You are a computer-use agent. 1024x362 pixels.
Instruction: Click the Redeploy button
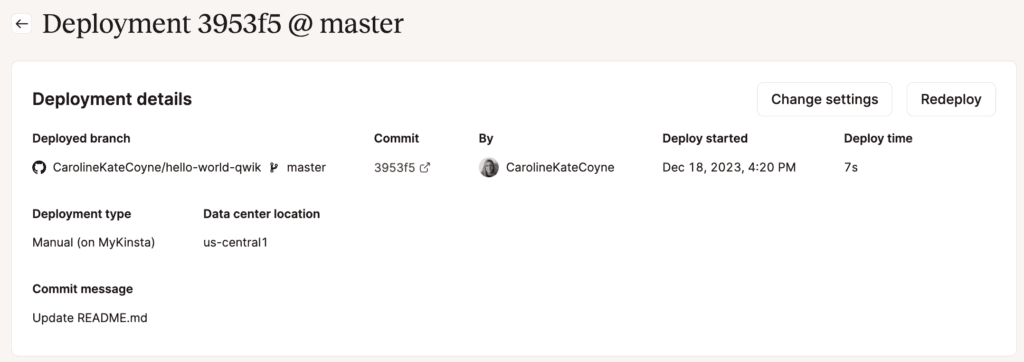951,99
